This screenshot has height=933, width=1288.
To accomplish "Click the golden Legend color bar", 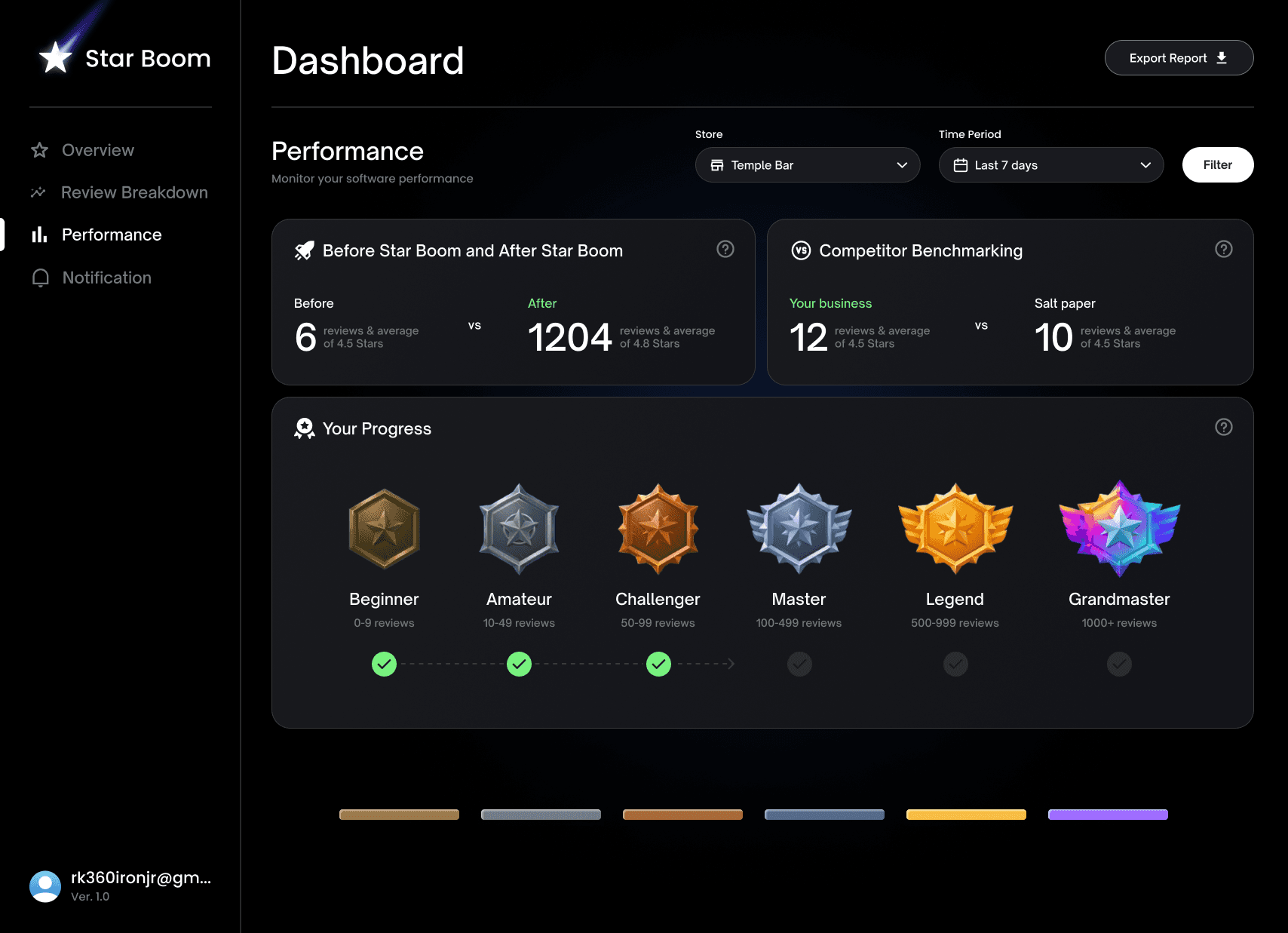I will [966, 815].
